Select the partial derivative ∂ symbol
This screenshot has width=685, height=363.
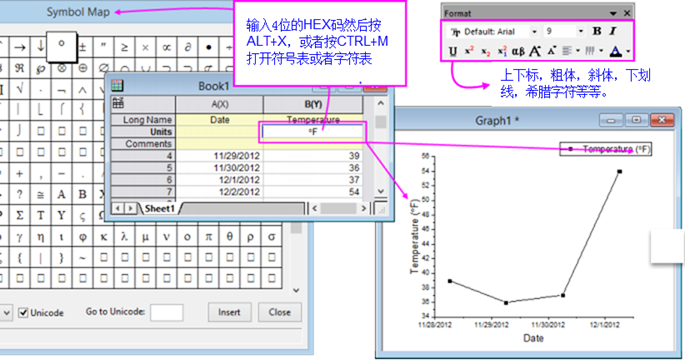coord(187,47)
